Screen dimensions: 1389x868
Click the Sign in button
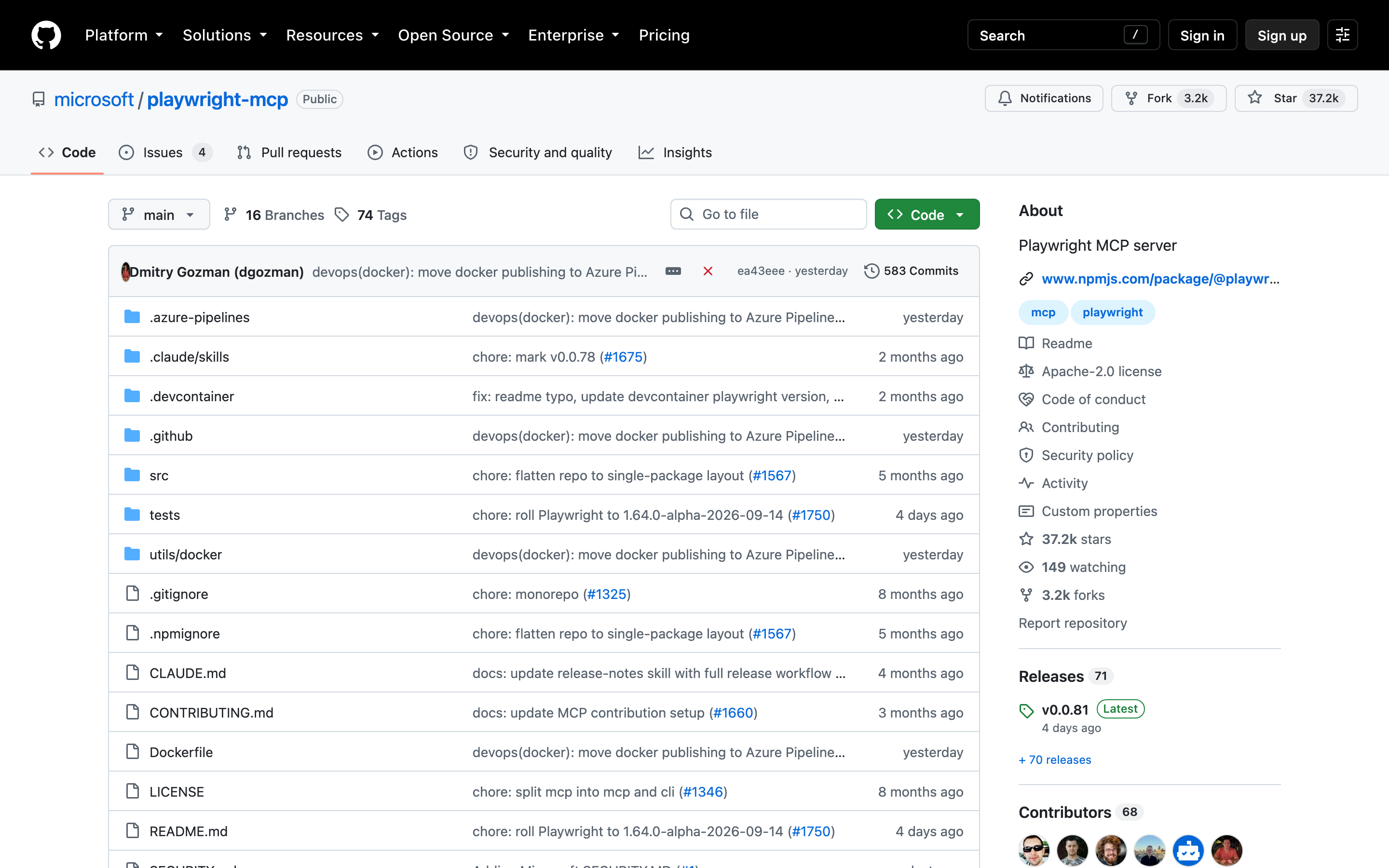coord(1202,35)
